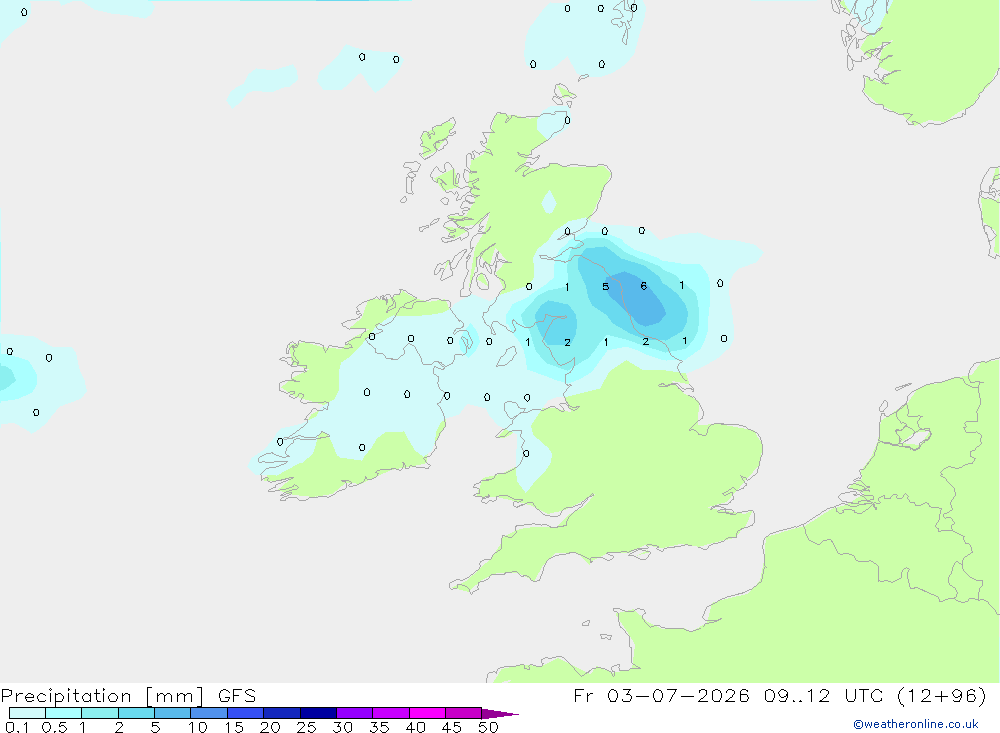Click the '10' legend scale label
The width and height of the screenshot is (1000, 733).
coord(198,727)
